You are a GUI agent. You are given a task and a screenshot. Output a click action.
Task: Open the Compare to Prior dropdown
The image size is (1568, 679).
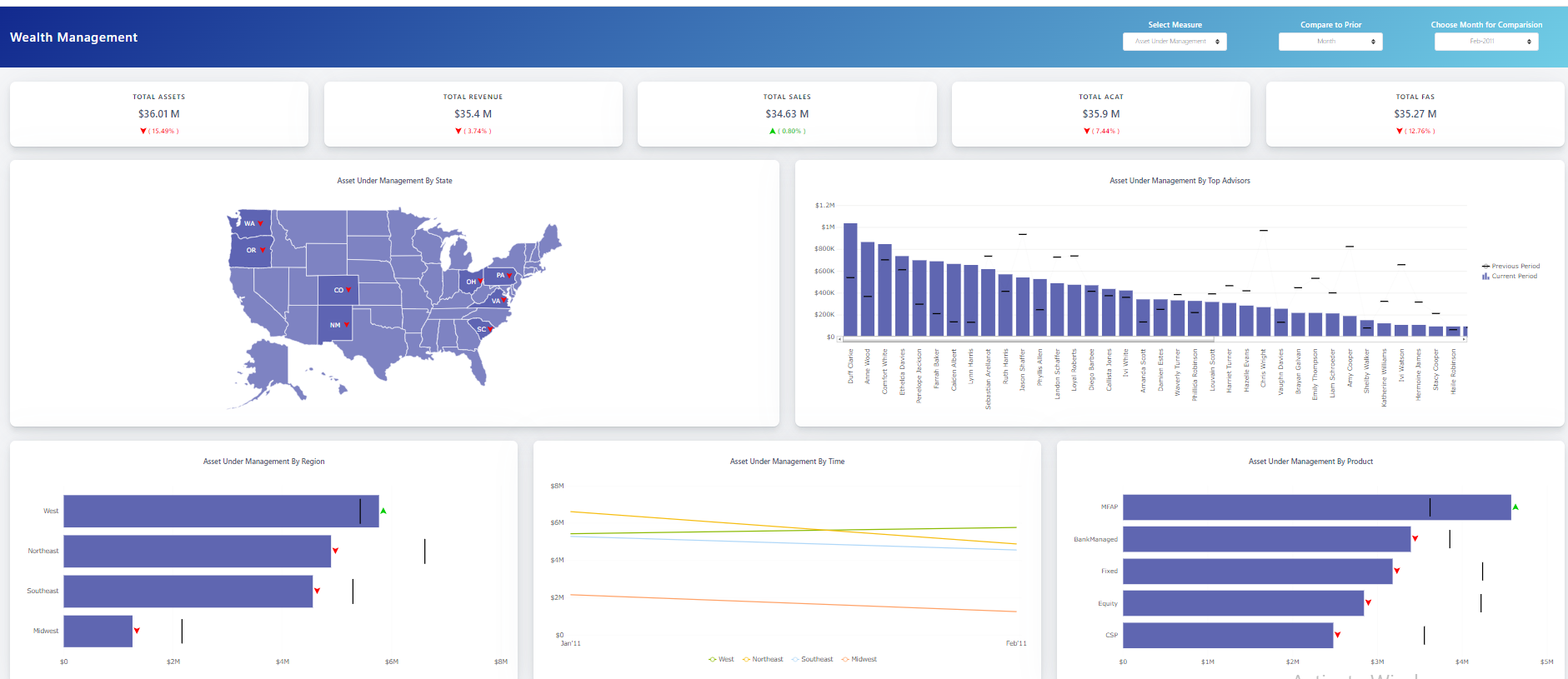pyautogui.click(x=1330, y=42)
